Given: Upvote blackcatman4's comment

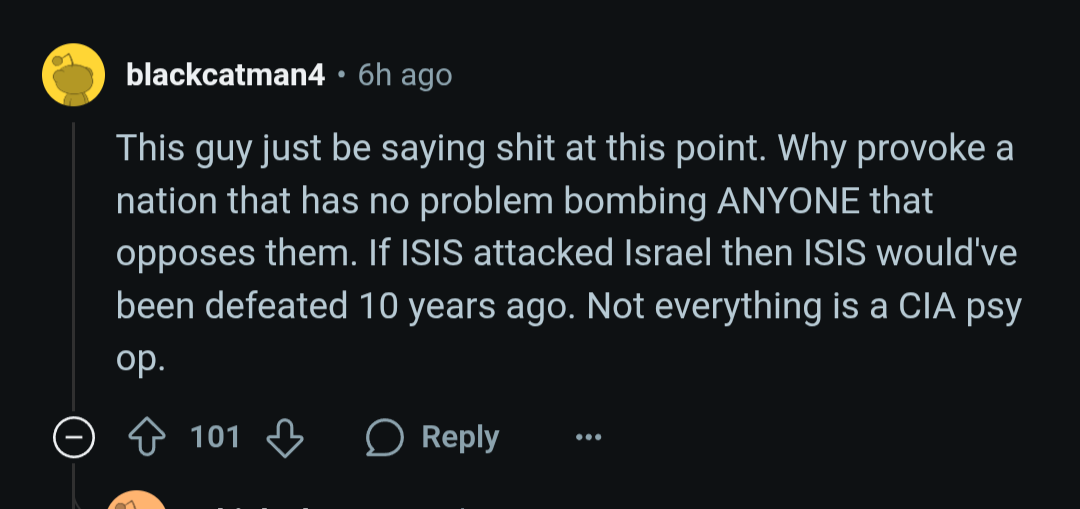Looking at the screenshot, I should point(147,437).
